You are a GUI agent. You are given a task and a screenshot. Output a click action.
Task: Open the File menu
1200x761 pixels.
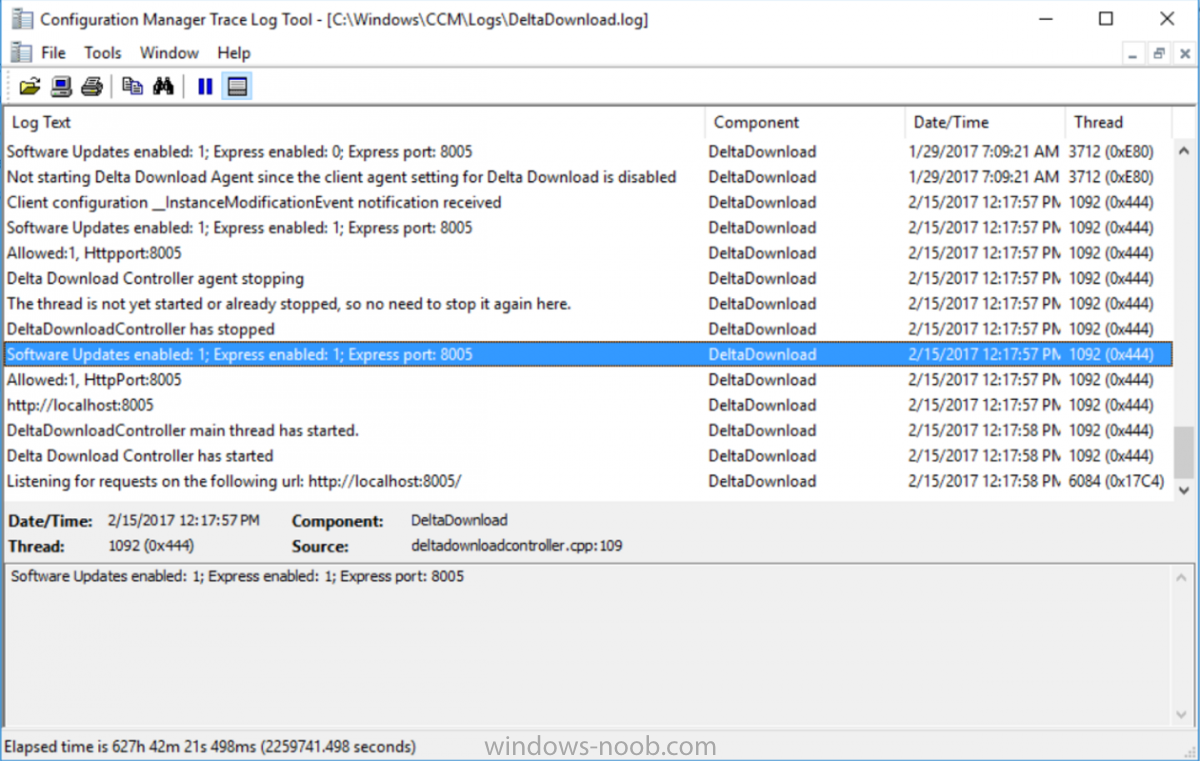(53, 53)
